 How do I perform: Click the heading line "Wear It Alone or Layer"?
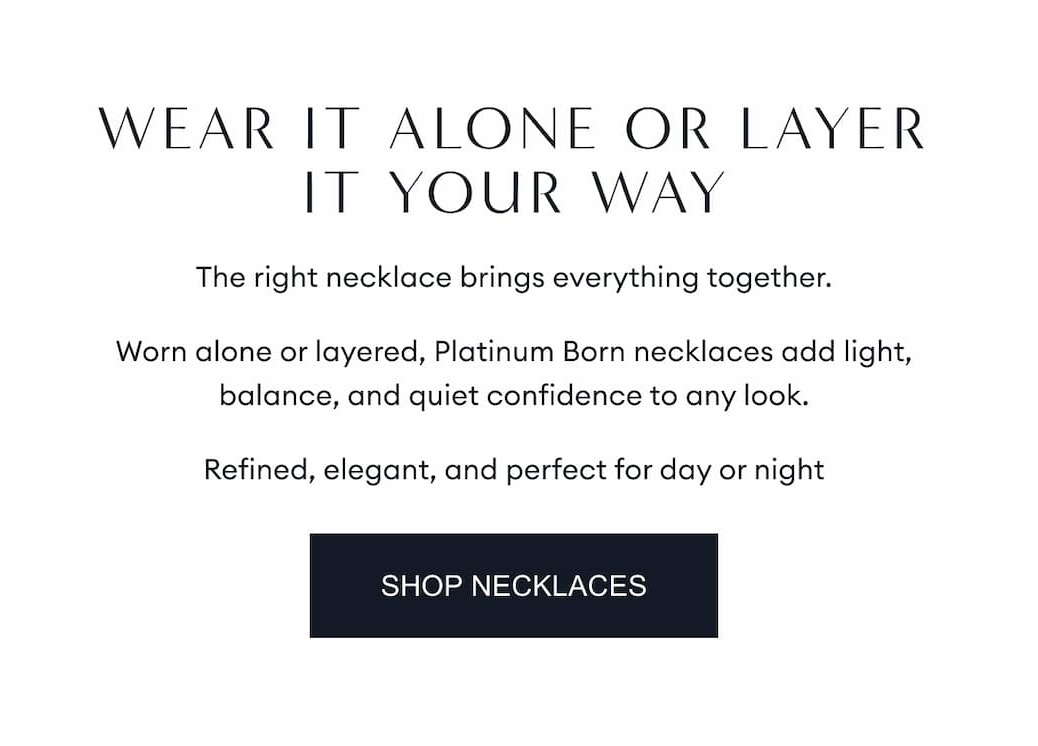512,130
